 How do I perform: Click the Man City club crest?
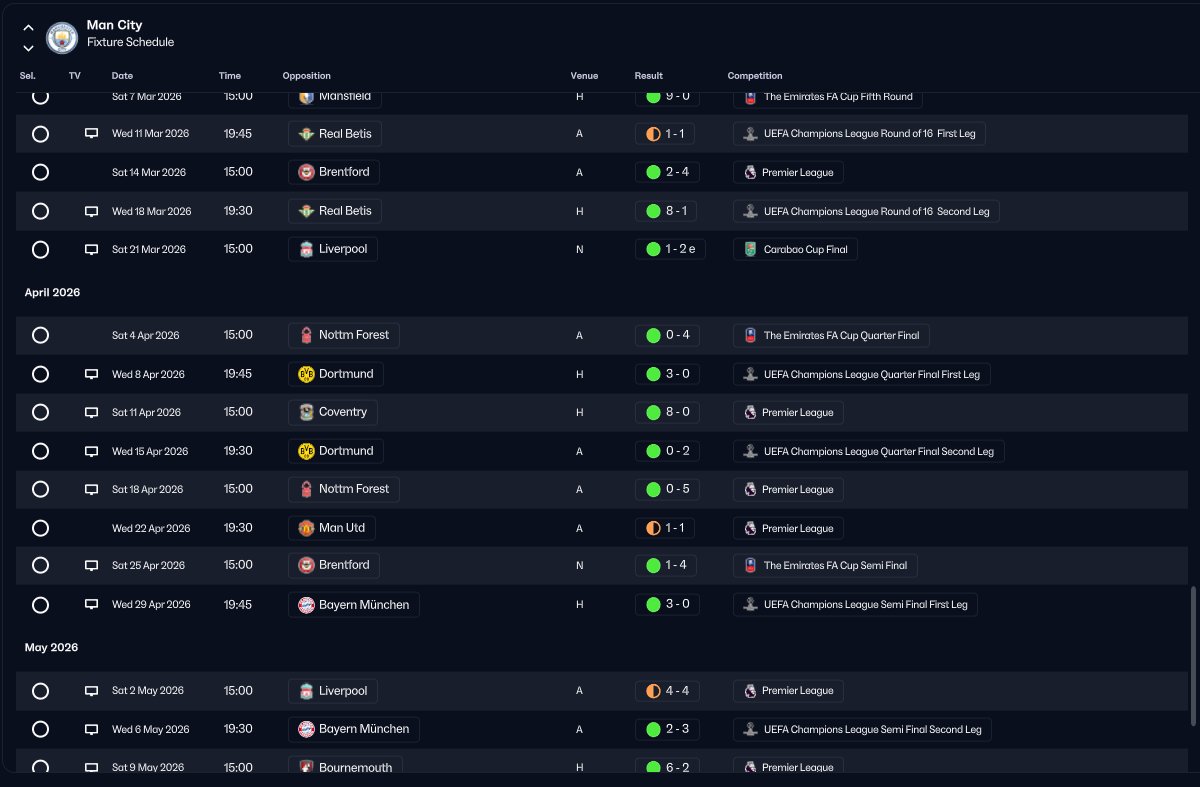[x=62, y=38]
